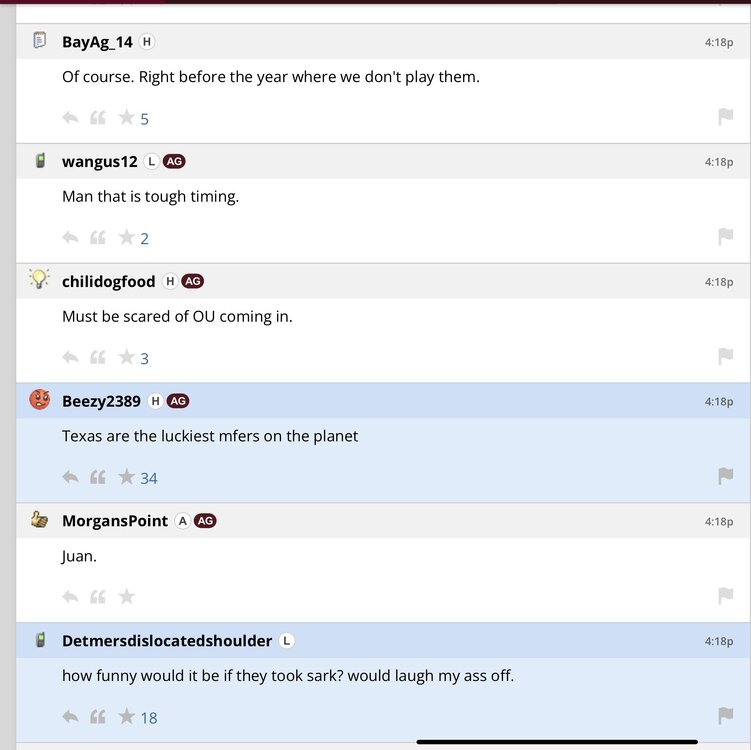Flag wangus12's post

pyautogui.click(x=726, y=237)
